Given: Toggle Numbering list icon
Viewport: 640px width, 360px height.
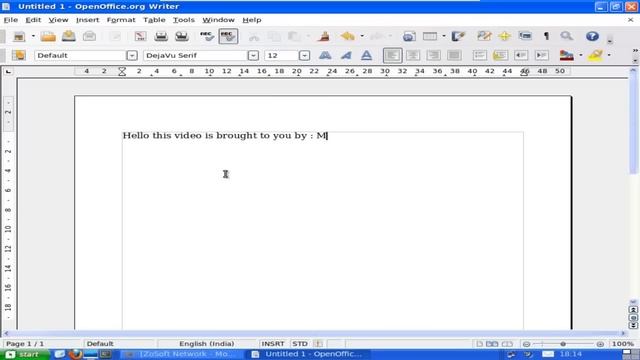Looking at the screenshot, I should [x=480, y=56].
